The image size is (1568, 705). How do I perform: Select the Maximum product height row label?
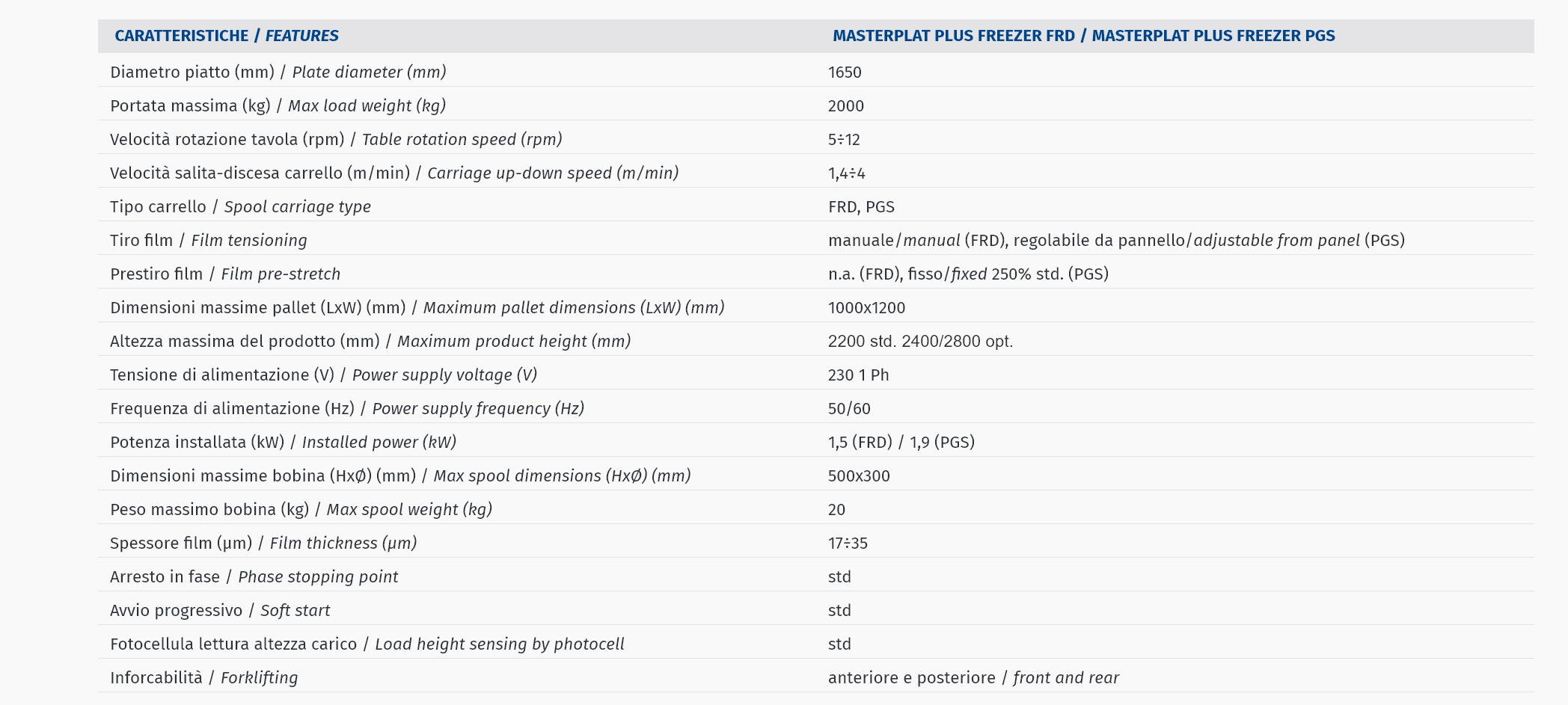click(370, 342)
